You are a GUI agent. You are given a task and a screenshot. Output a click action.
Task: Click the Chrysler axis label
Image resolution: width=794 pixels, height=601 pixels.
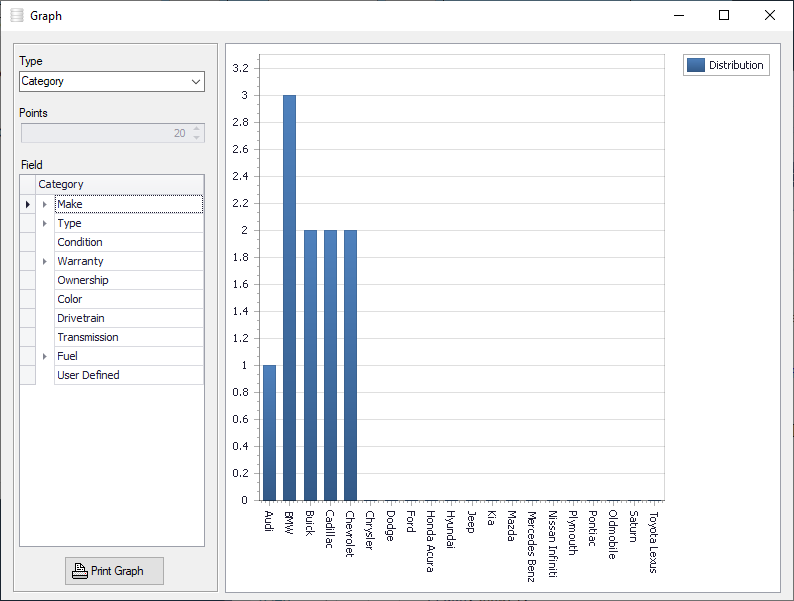point(370,530)
